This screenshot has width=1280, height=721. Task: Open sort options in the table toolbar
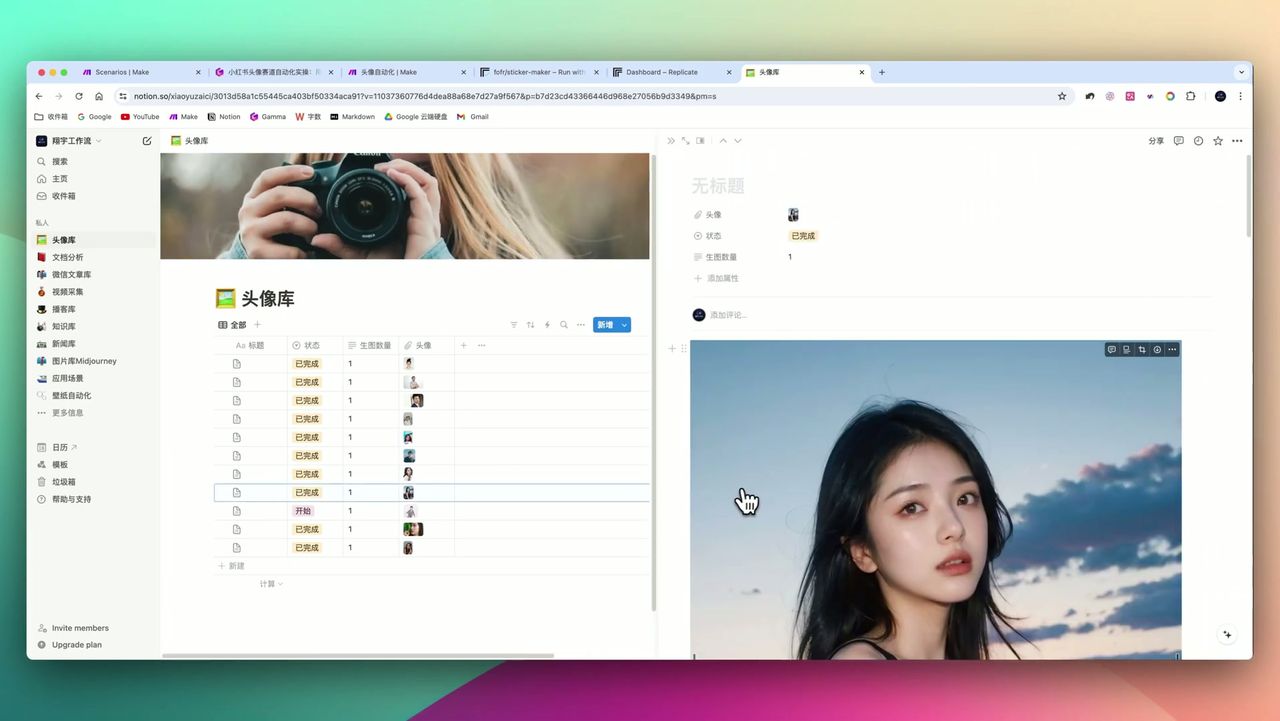click(x=530, y=324)
